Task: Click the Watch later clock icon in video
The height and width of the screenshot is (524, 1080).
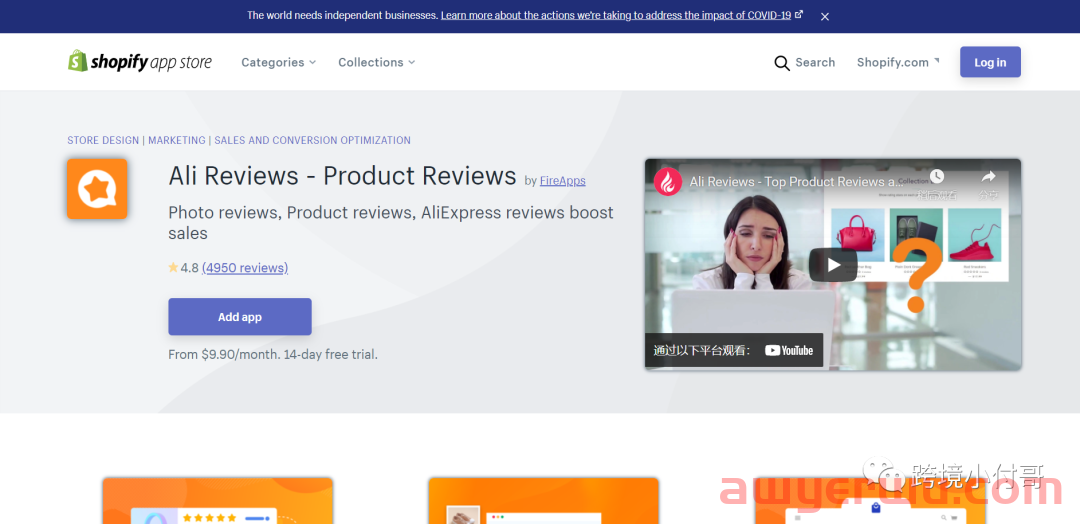Action: point(936,176)
